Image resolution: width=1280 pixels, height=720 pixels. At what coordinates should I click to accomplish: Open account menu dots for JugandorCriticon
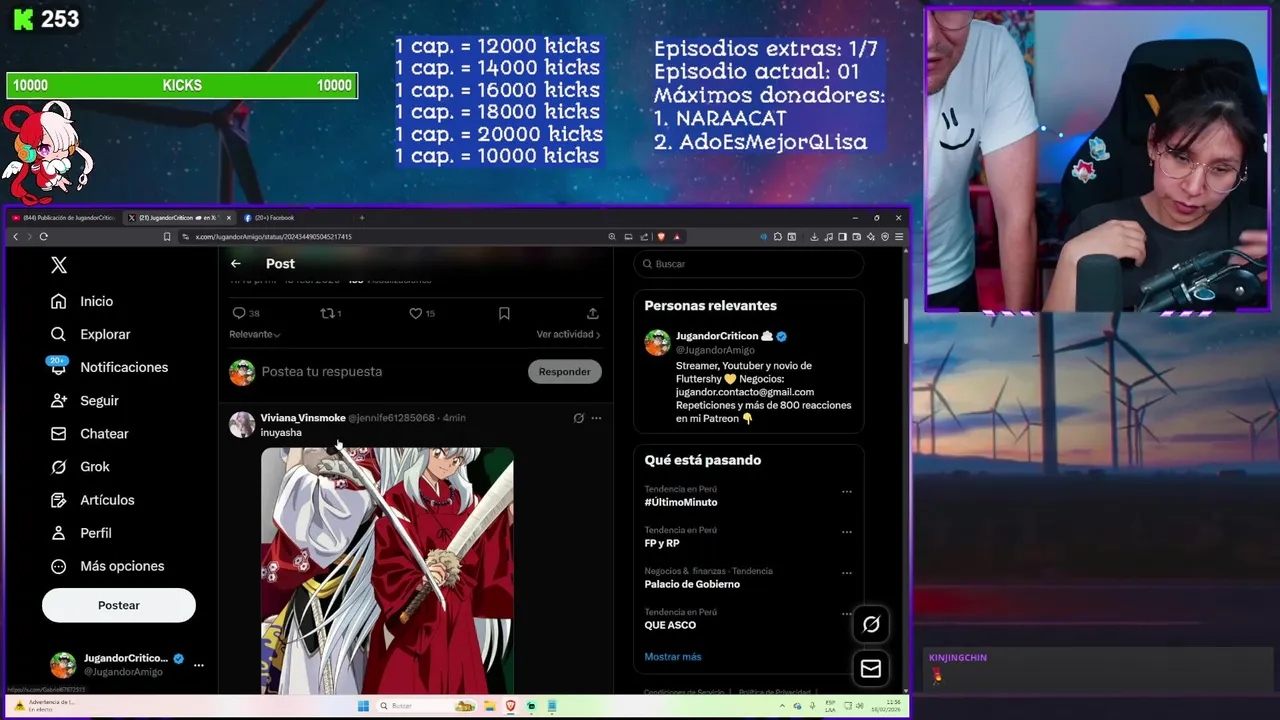point(198,665)
